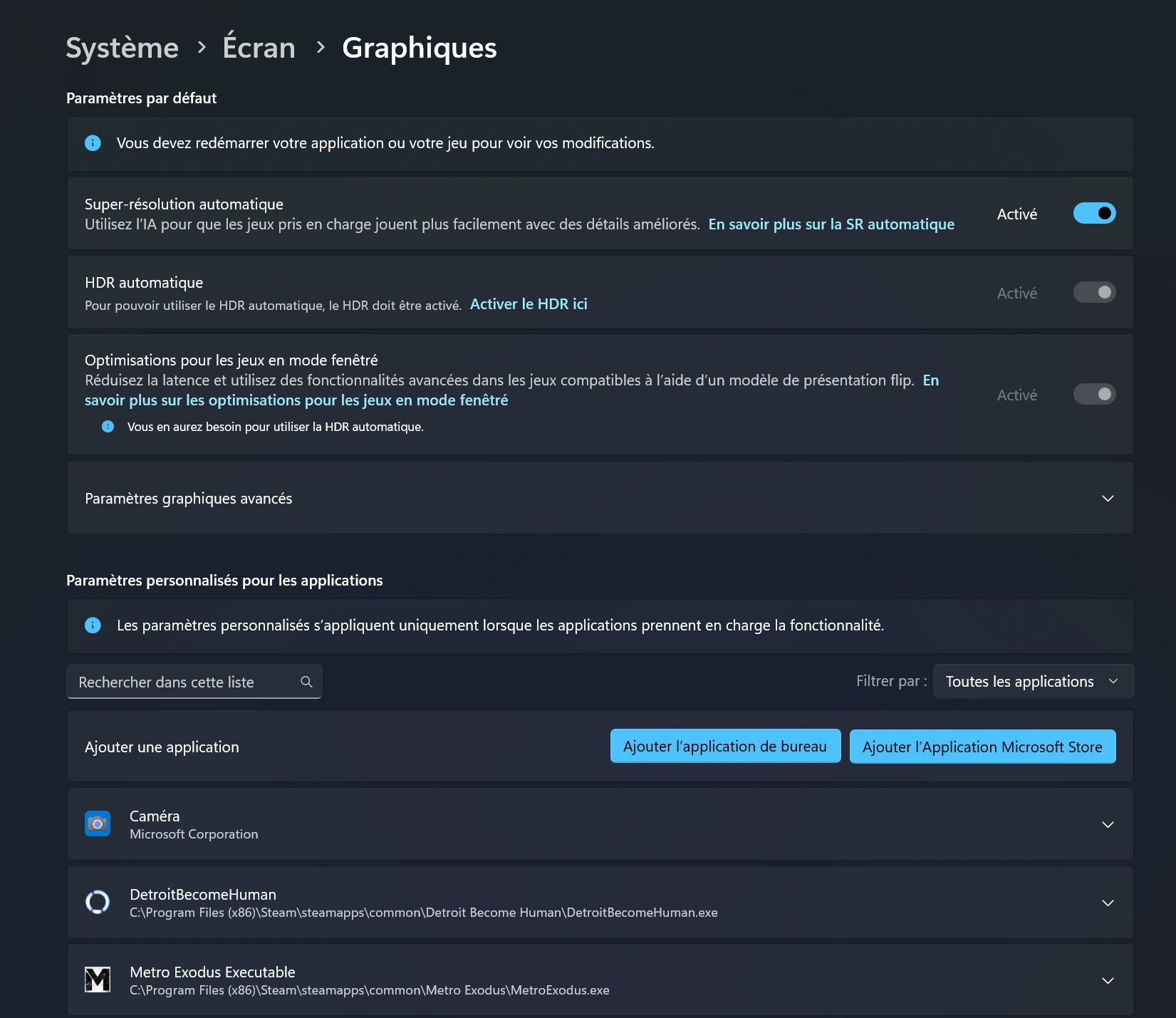Click Vous en aurez besoin HDR note
The height and width of the screenshot is (1018, 1176).
click(x=276, y=427)
